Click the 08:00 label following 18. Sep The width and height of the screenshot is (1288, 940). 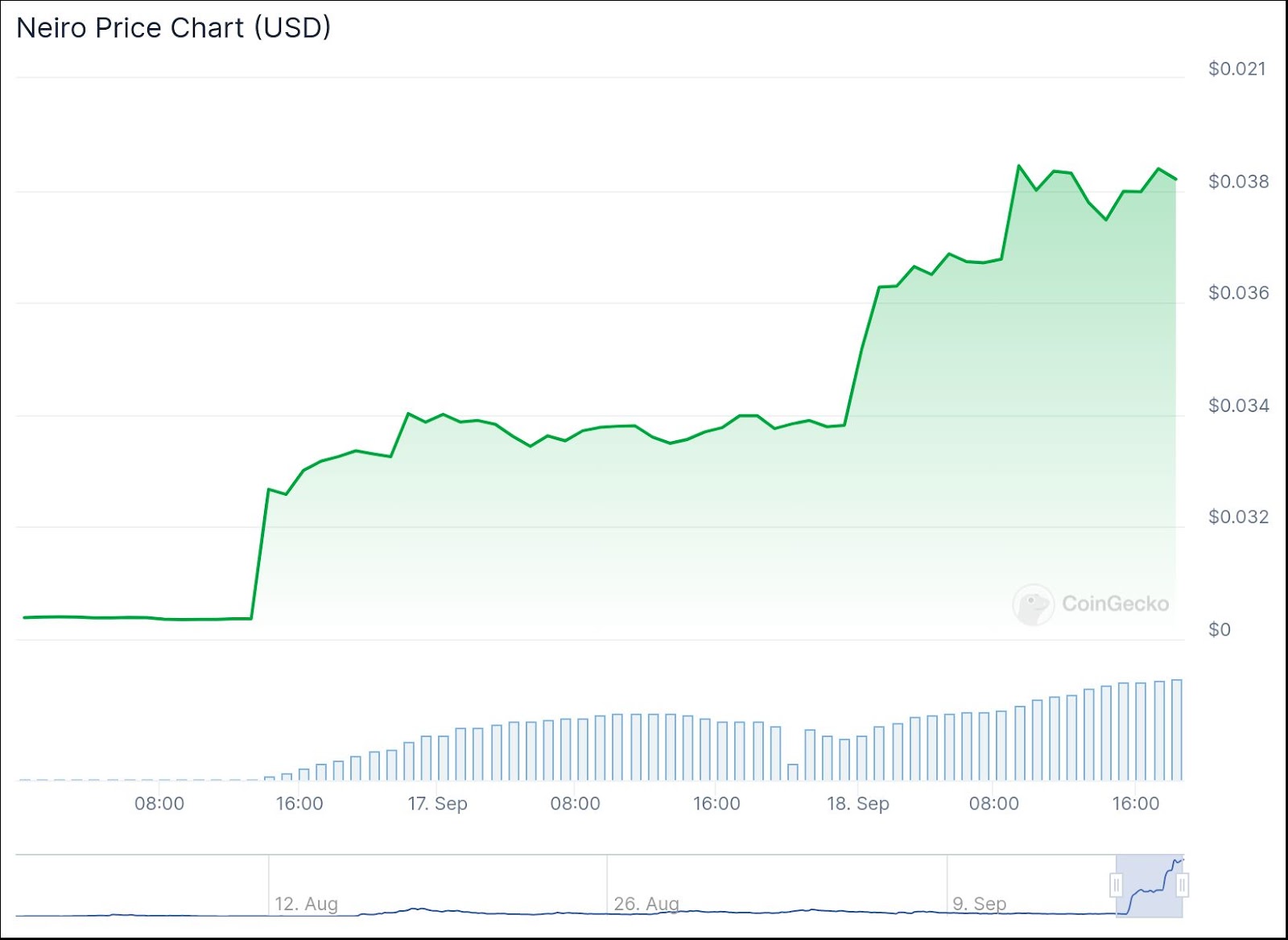(x=993, y=803)
